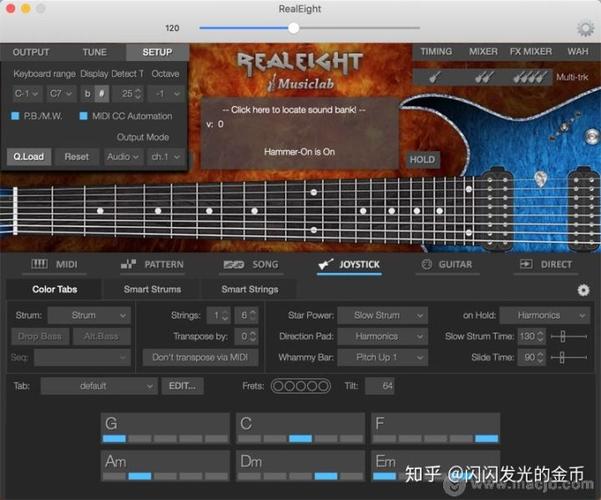
Task: Toggle P.B./M.W. checkbox
Action: coord(15,116)
